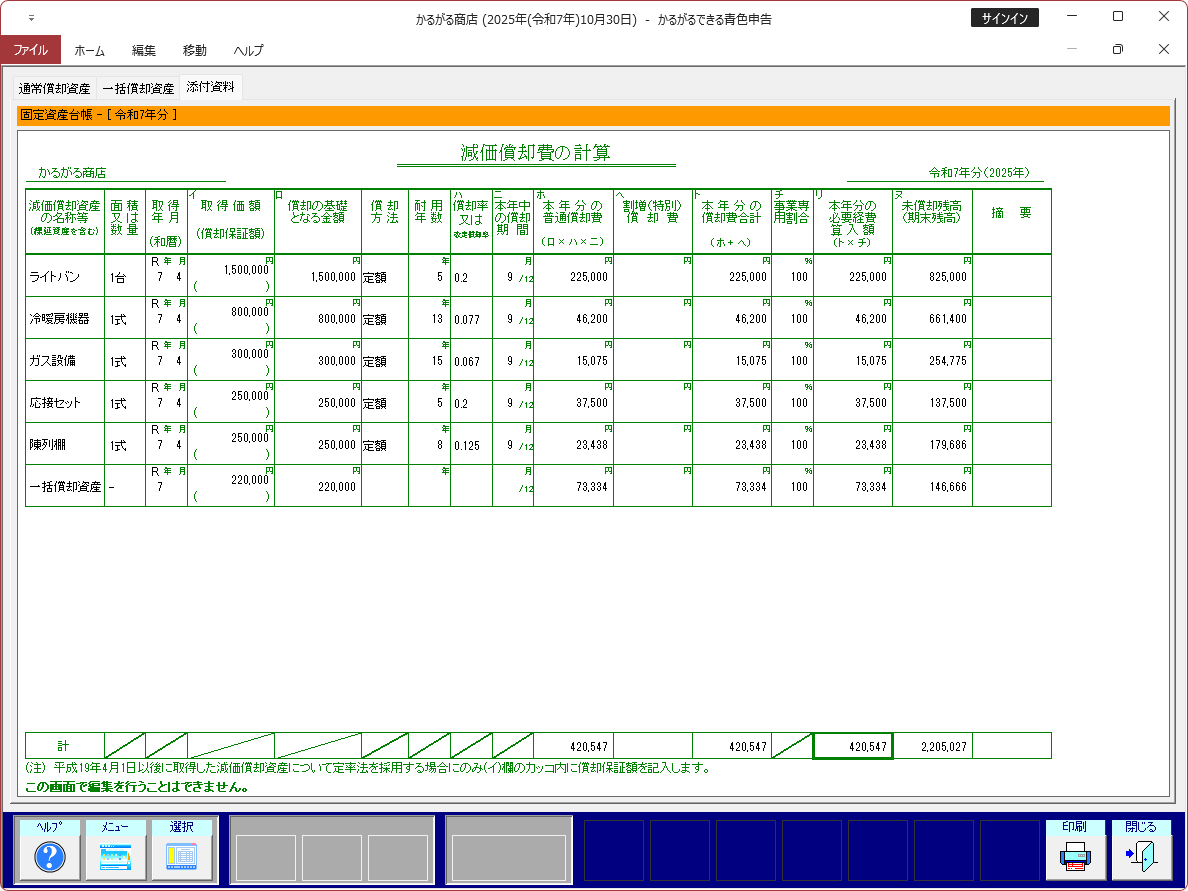The height and width of the screenshot is (891, 1188).
Task: Select the ライトバン asset name cell
Action: pos(65,277)
